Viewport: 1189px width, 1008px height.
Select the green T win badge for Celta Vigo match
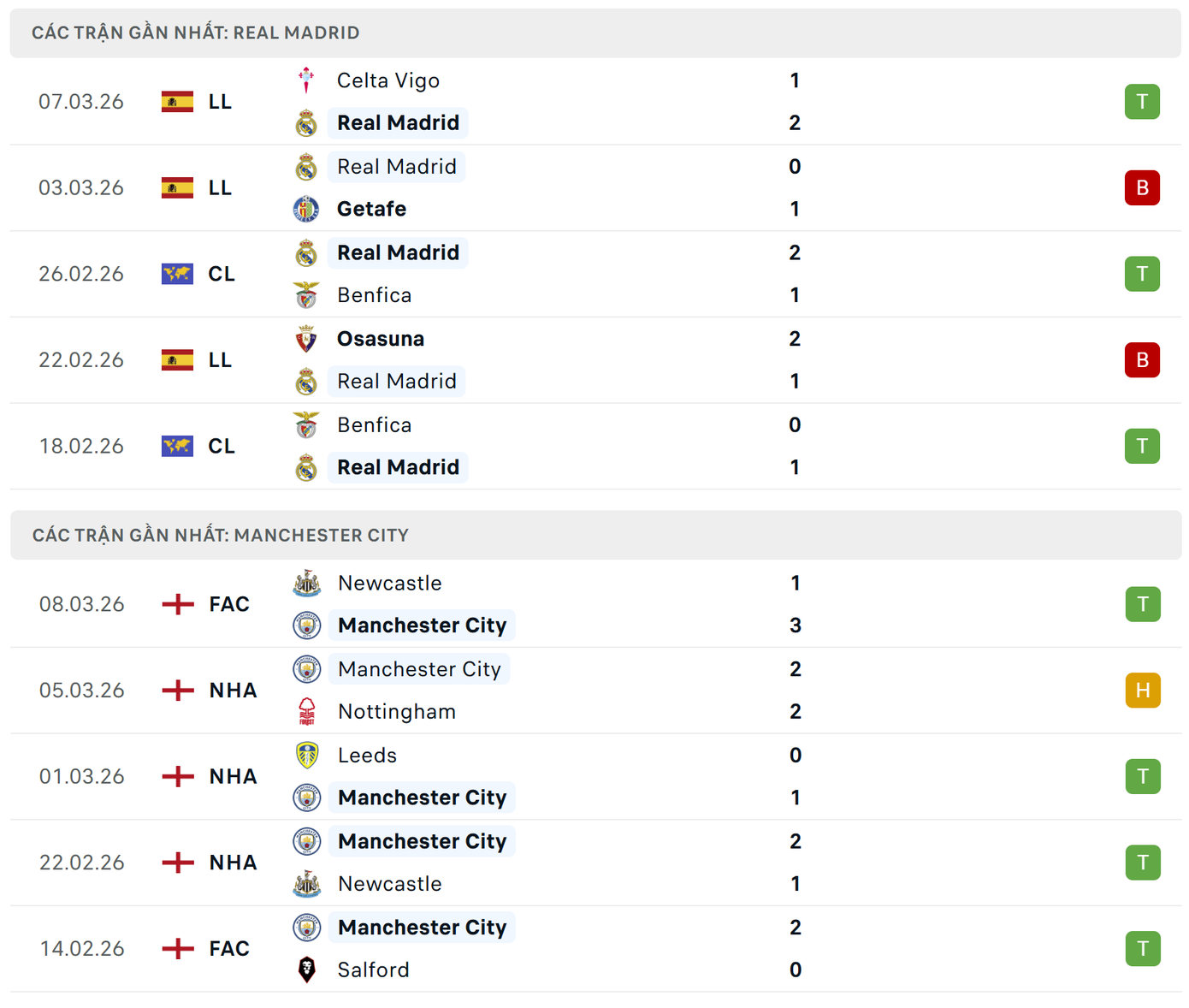pos(1143,101)
